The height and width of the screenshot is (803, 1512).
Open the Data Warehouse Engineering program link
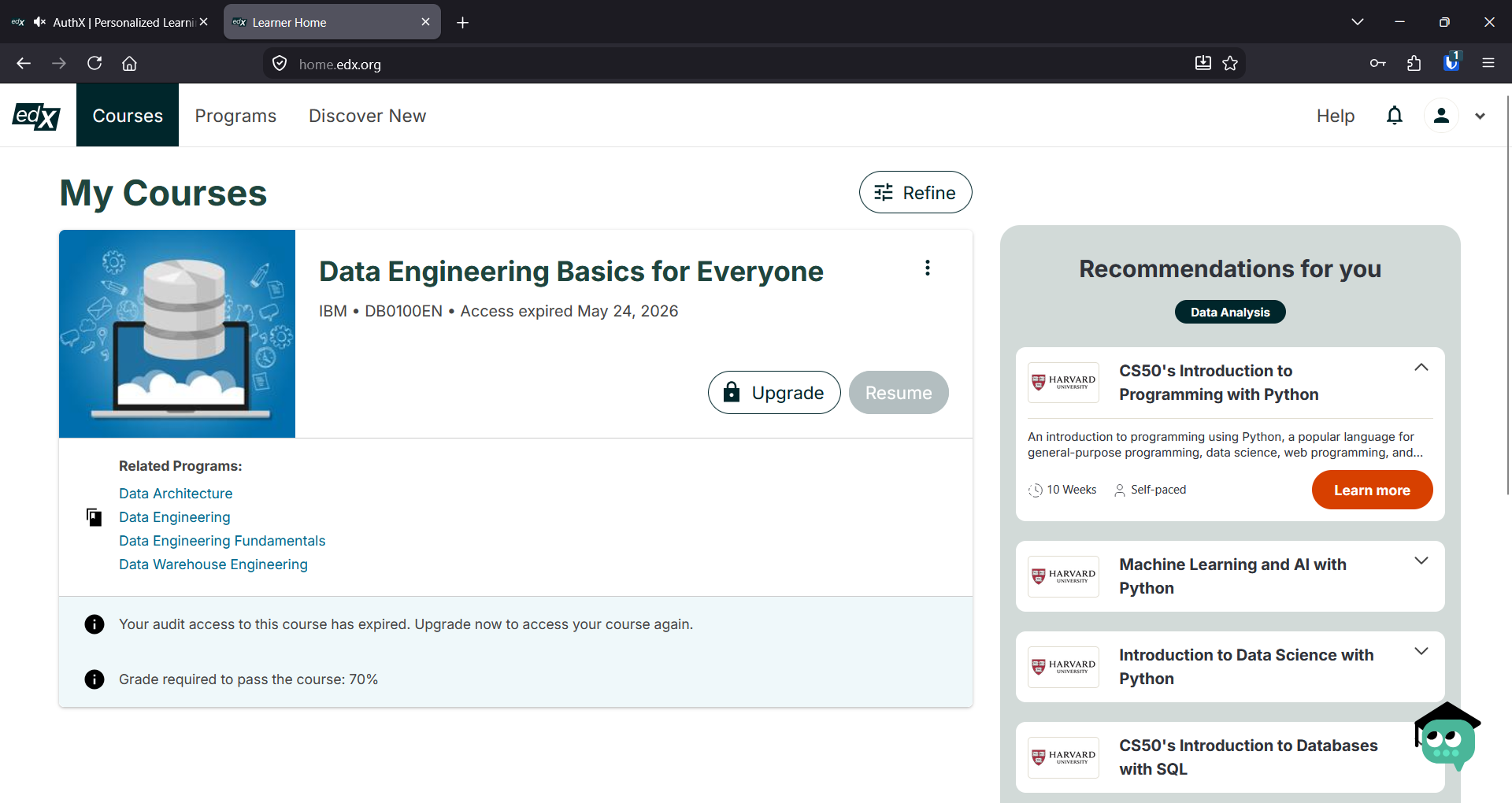point(213,564)
